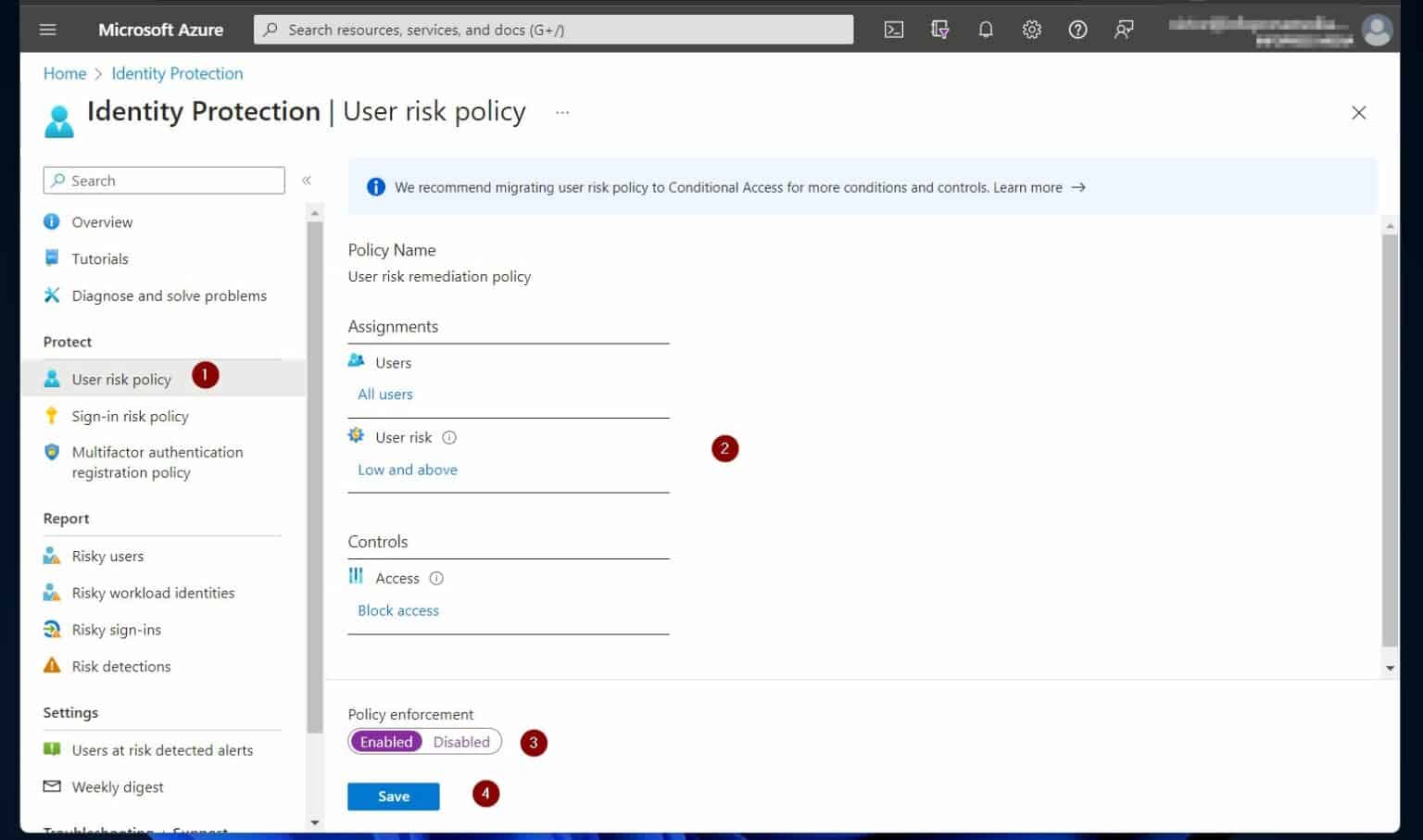The image size is (1423, 840).
Task: Open Block access control setting
Action: coord(398,611)
